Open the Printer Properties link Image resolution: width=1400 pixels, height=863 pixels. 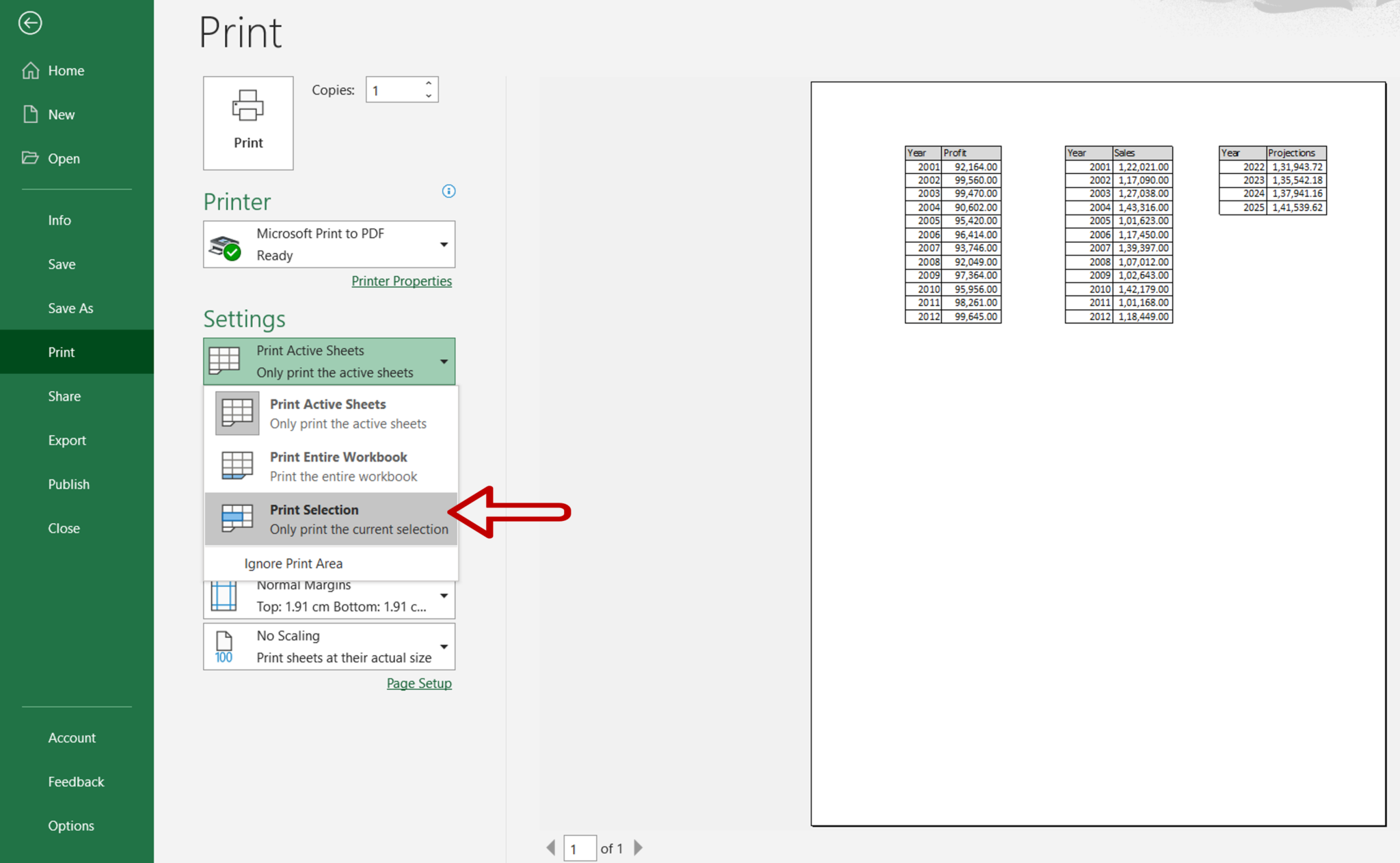coord(402,280)
